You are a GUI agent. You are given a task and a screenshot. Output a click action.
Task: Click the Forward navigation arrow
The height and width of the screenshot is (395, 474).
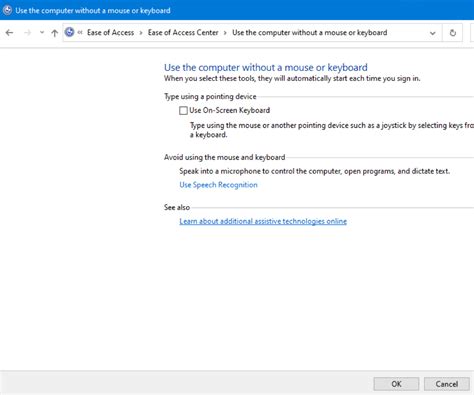click(x=27, y=33)
